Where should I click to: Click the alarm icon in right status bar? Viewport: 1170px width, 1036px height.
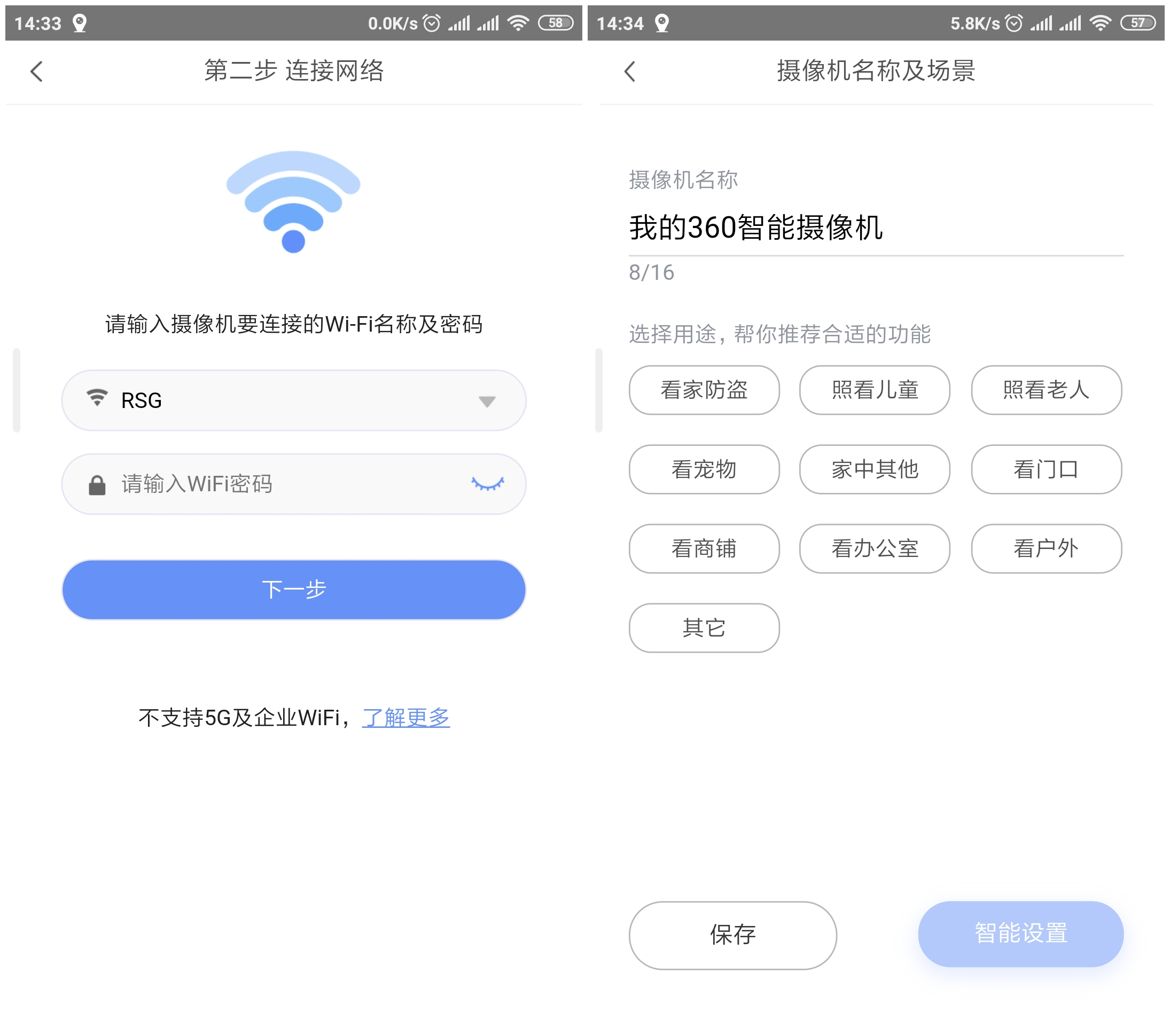click(x=1014, y=23)
